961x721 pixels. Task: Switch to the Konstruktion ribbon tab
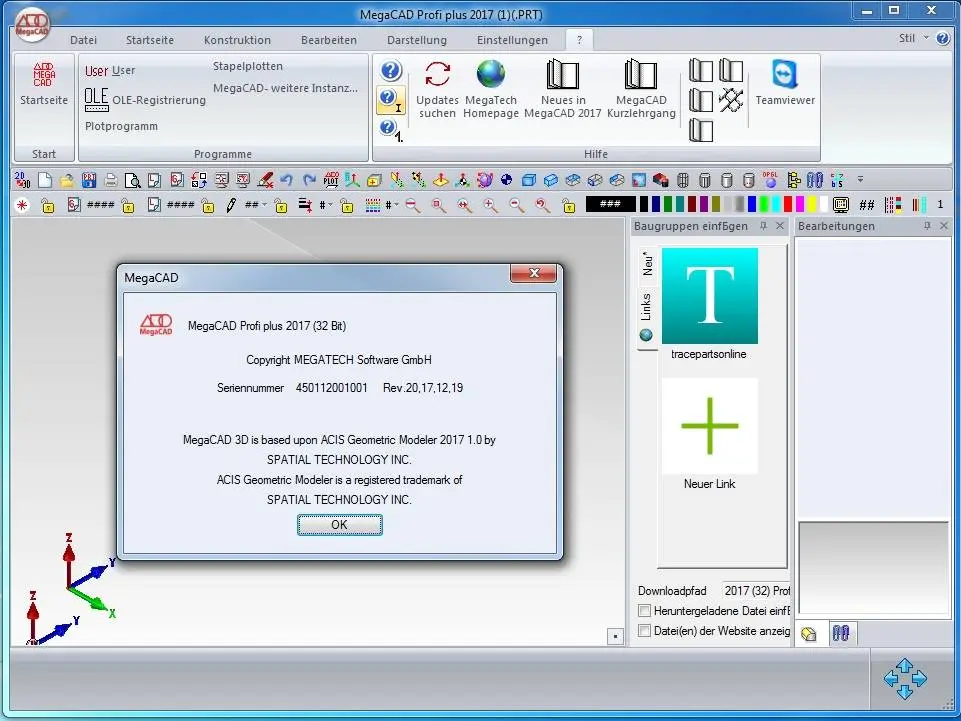(237, 40)
